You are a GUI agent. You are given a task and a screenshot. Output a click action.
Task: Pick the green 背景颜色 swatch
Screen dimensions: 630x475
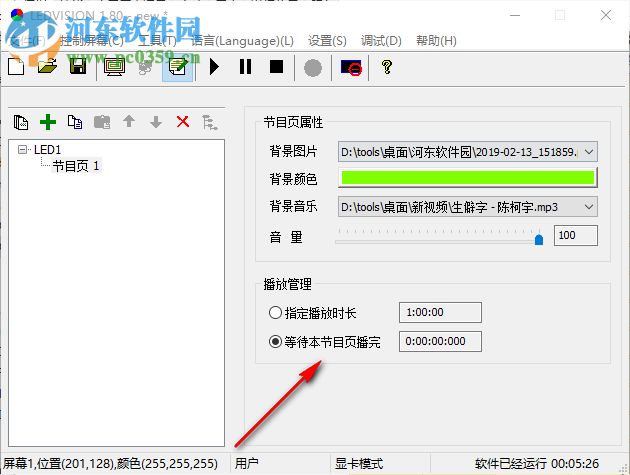pyautogui.click(x=468, y=178)
